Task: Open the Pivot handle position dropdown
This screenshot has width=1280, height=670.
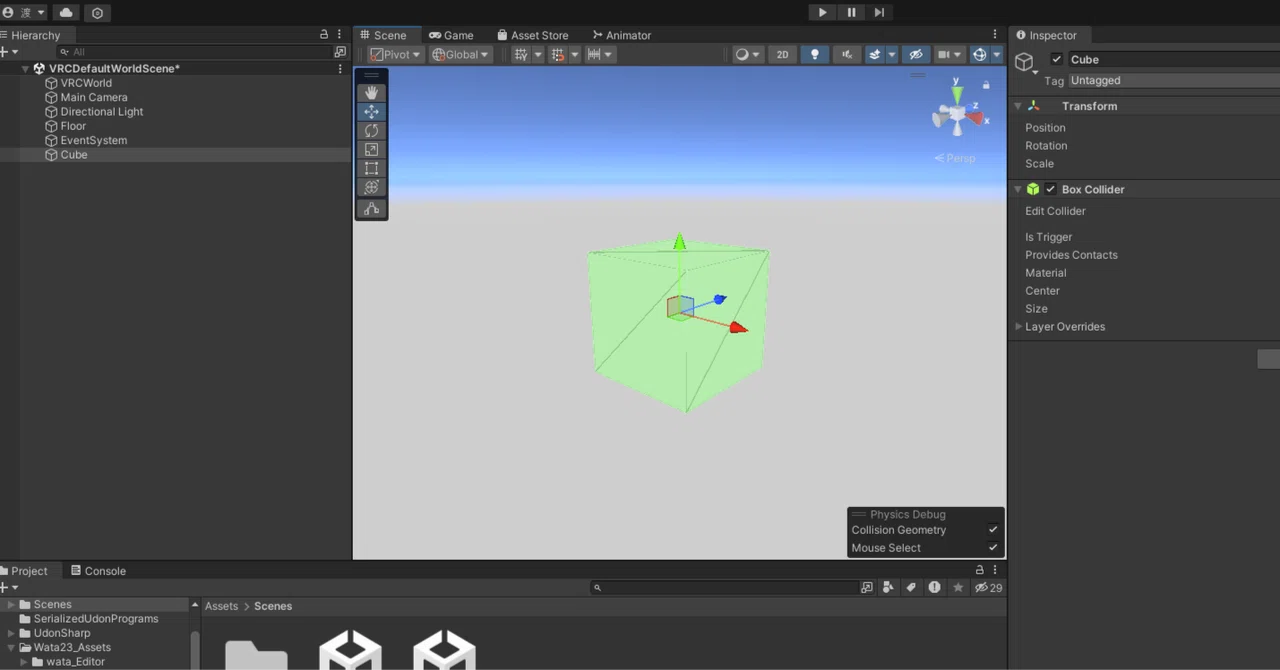Action: (x=396, y=55)
